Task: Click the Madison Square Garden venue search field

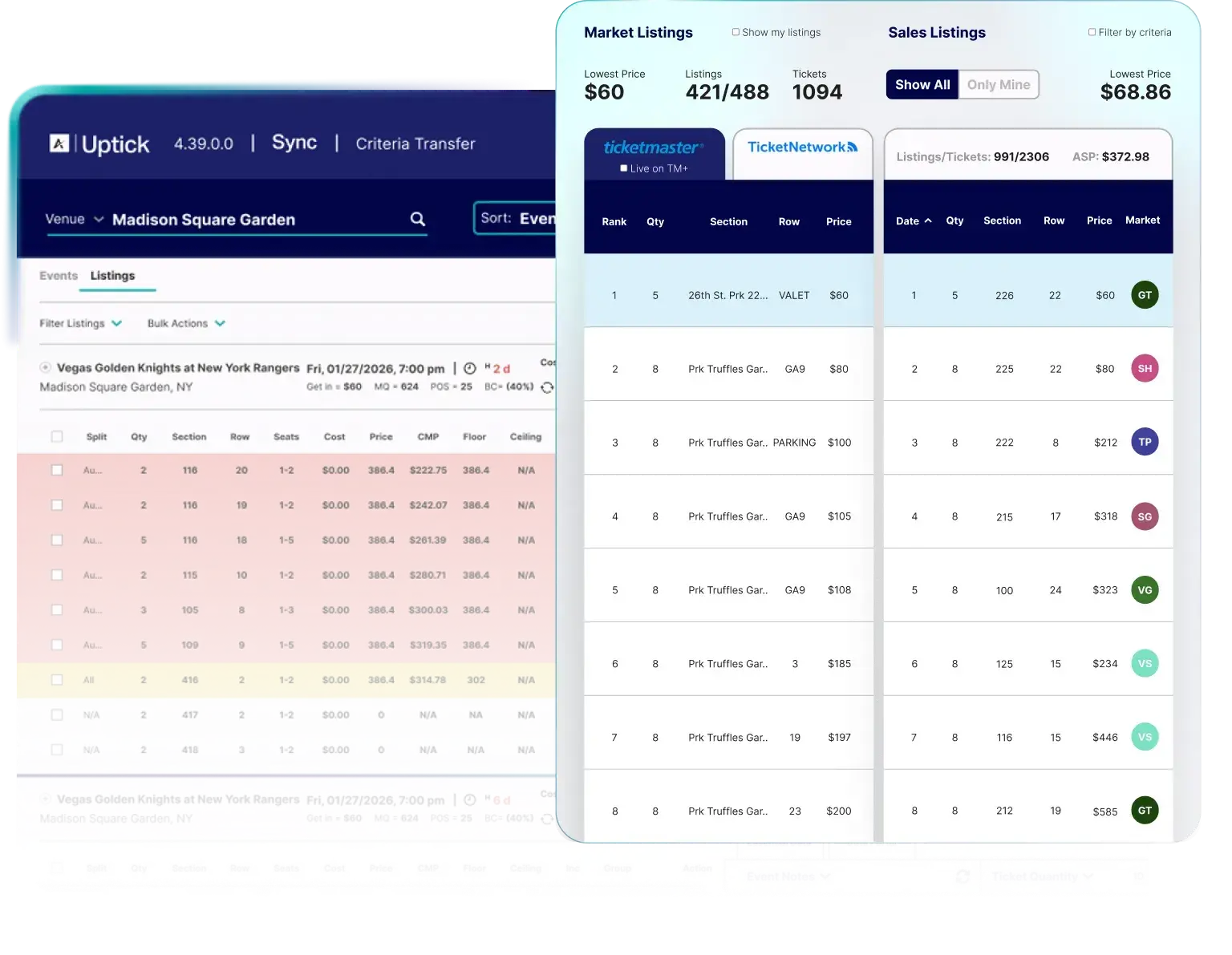Action: point(257,220)
